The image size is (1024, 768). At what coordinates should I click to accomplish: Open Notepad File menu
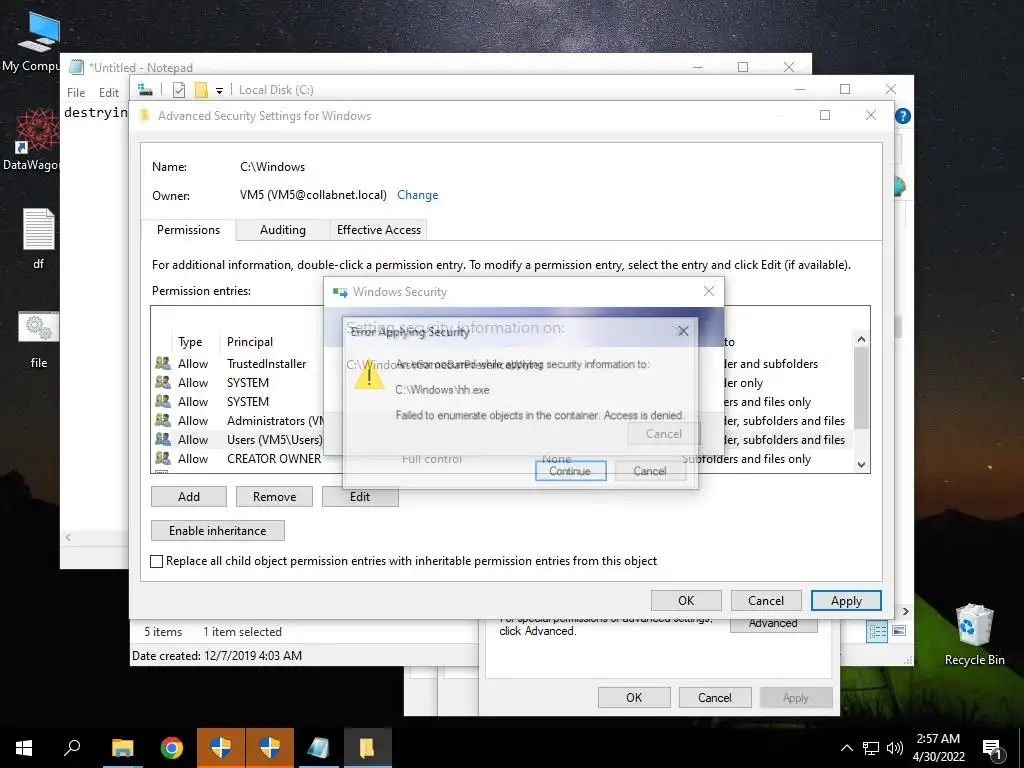click(x=76, y=93)
